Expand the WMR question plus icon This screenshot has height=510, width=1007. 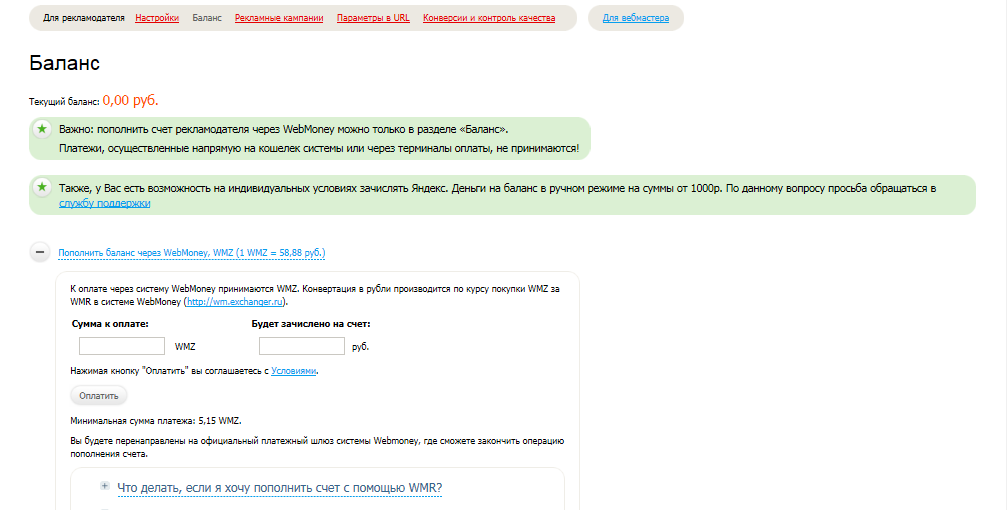(x=105, y=486)
